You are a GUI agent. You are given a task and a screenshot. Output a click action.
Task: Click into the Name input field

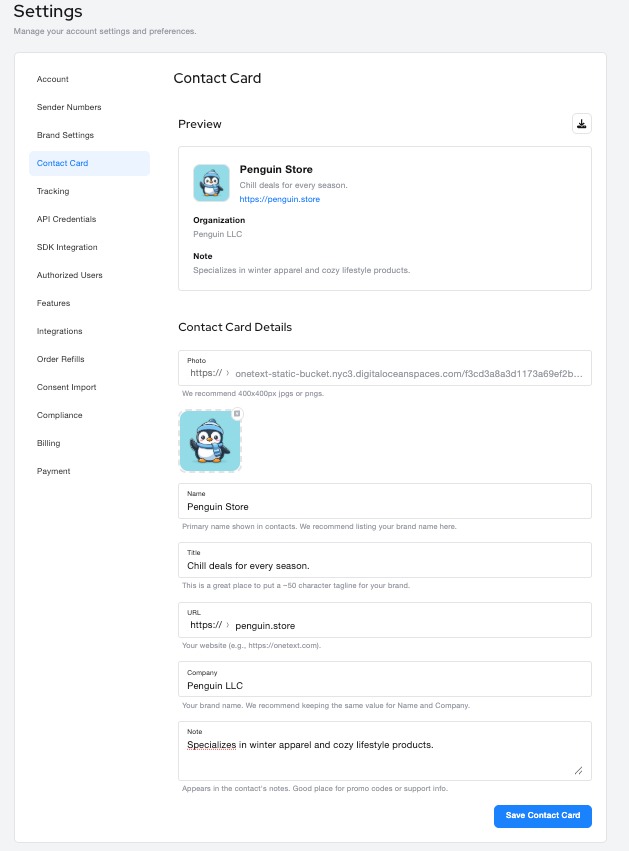coord(385,507)
